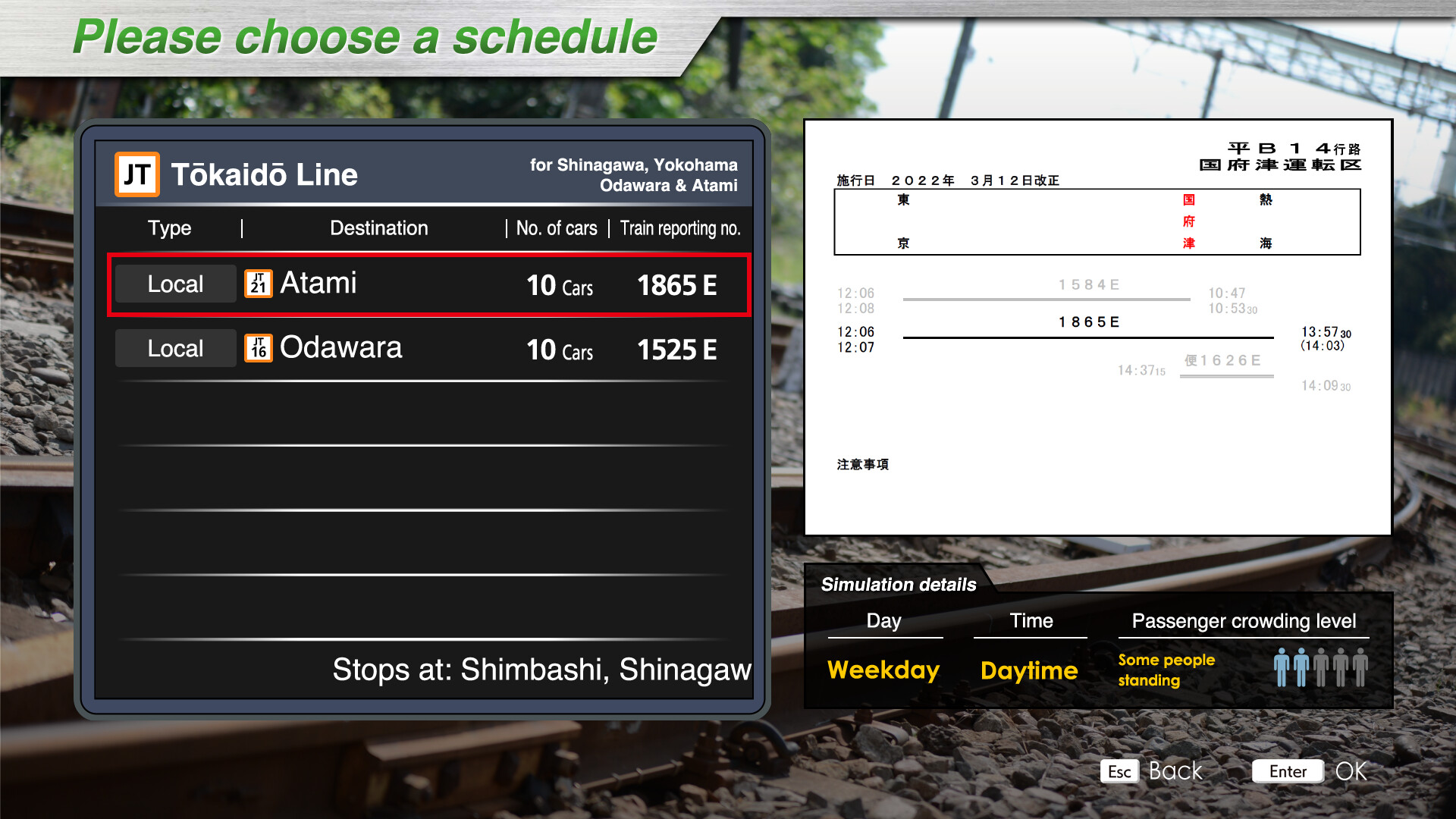Click the Destination column header
This screenshot has width=1456, height=819.
click(x=378, y=228)
